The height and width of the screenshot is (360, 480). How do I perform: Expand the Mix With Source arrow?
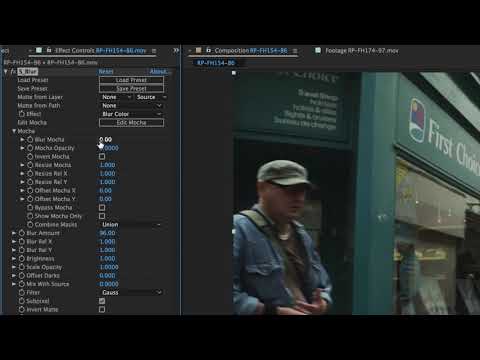[14, 284]
